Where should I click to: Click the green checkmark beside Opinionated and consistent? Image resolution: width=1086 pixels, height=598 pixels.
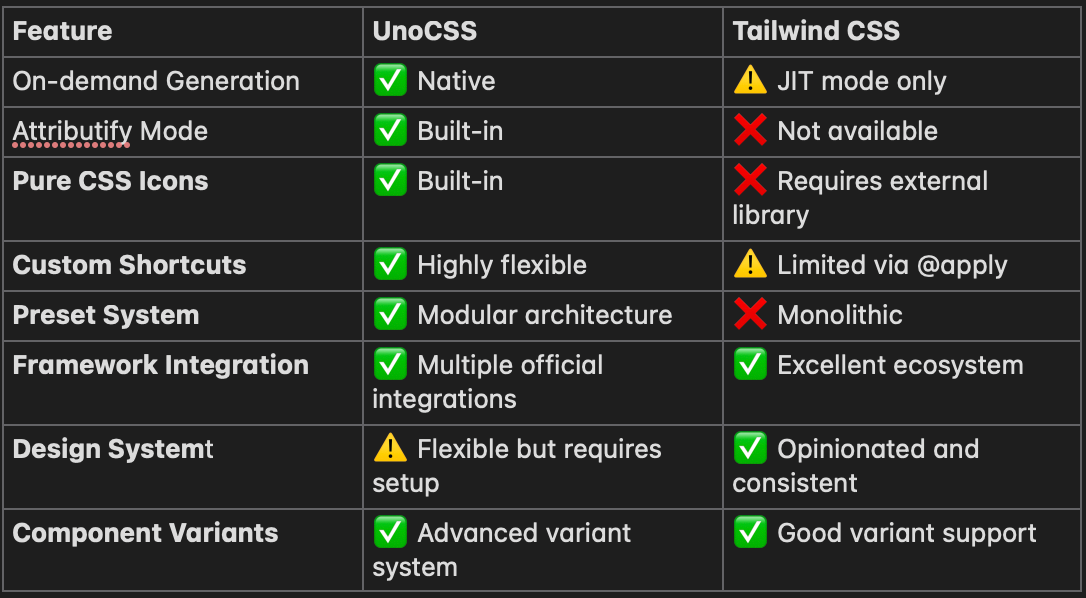[750, 448]
